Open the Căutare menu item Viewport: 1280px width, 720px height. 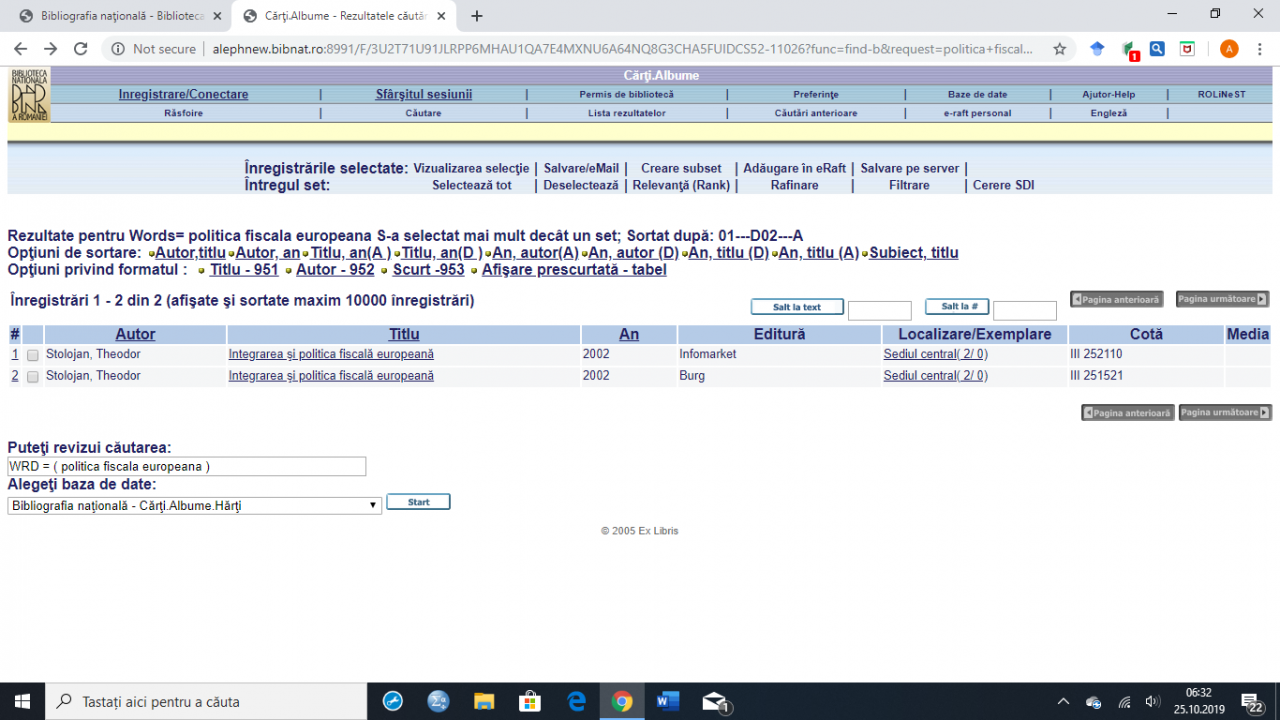[x=423, y=113]
